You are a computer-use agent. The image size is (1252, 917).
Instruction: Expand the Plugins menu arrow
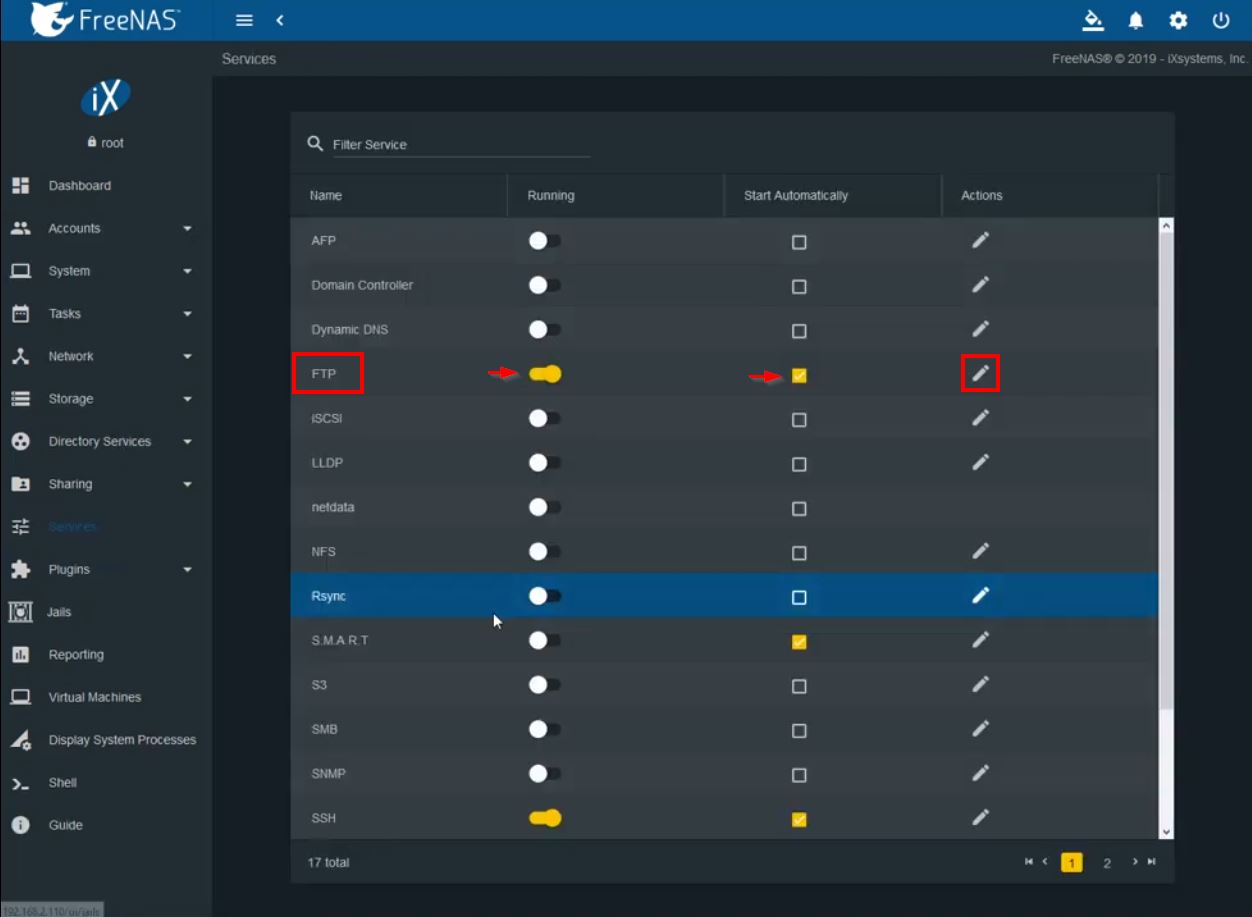[x=187, y=570]
